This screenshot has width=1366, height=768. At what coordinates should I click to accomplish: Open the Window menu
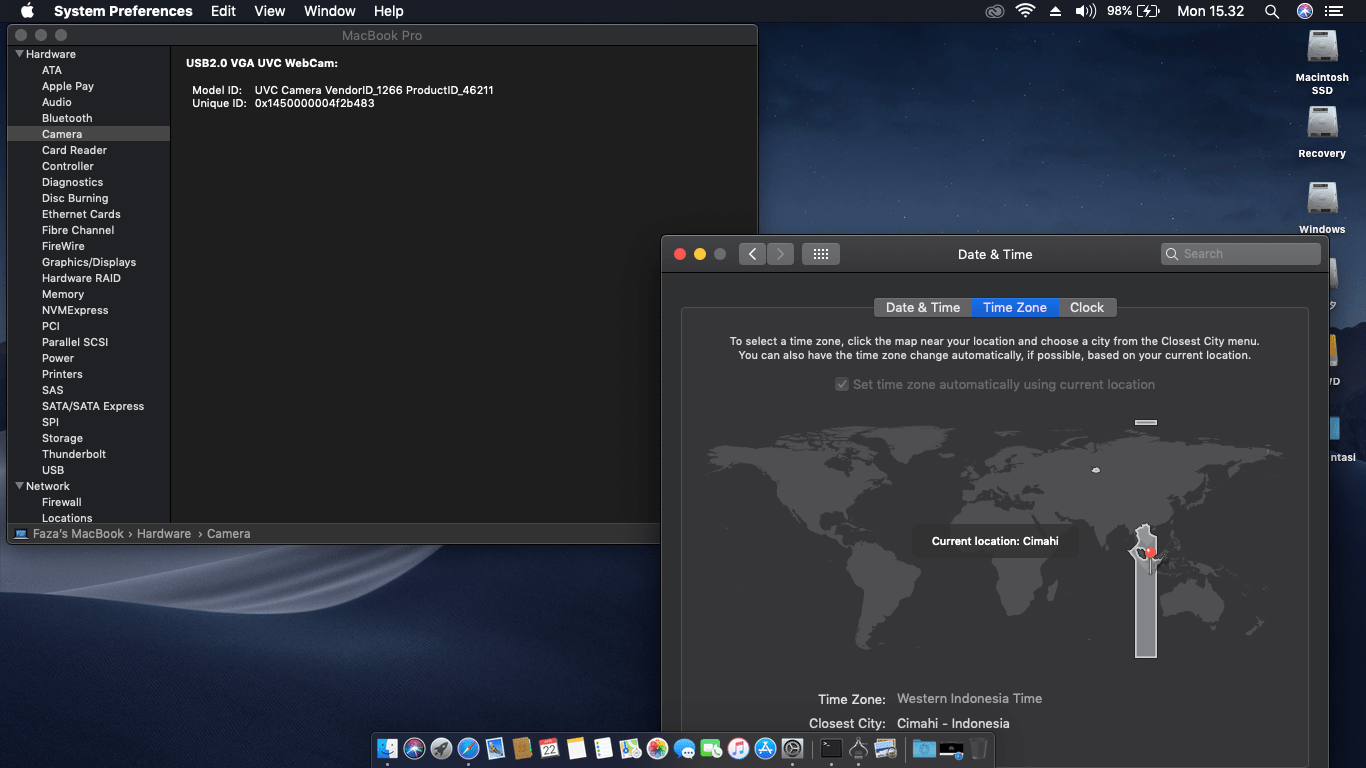[x=329, y=11]
